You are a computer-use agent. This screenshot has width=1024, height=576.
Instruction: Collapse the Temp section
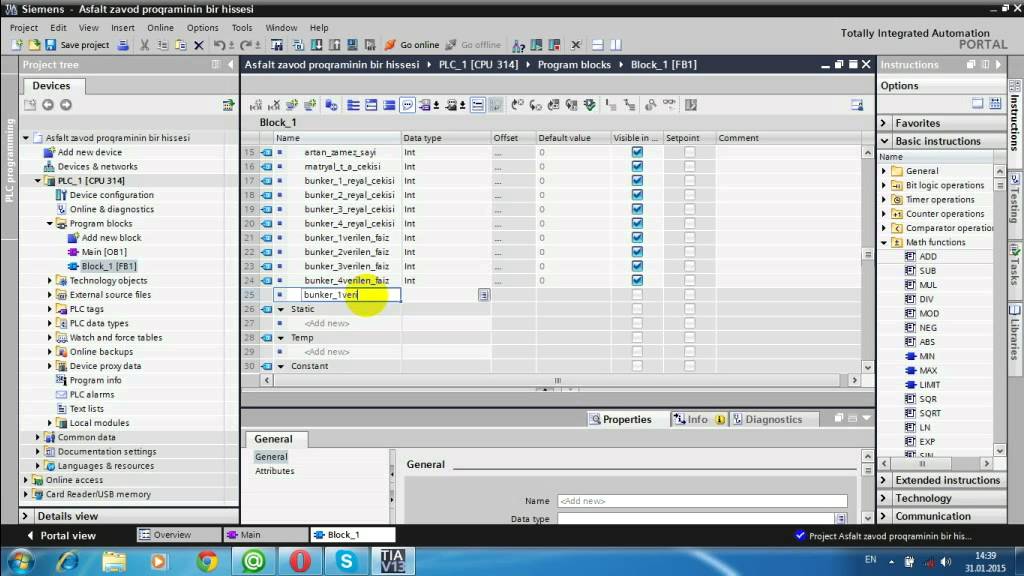(281, 338)
